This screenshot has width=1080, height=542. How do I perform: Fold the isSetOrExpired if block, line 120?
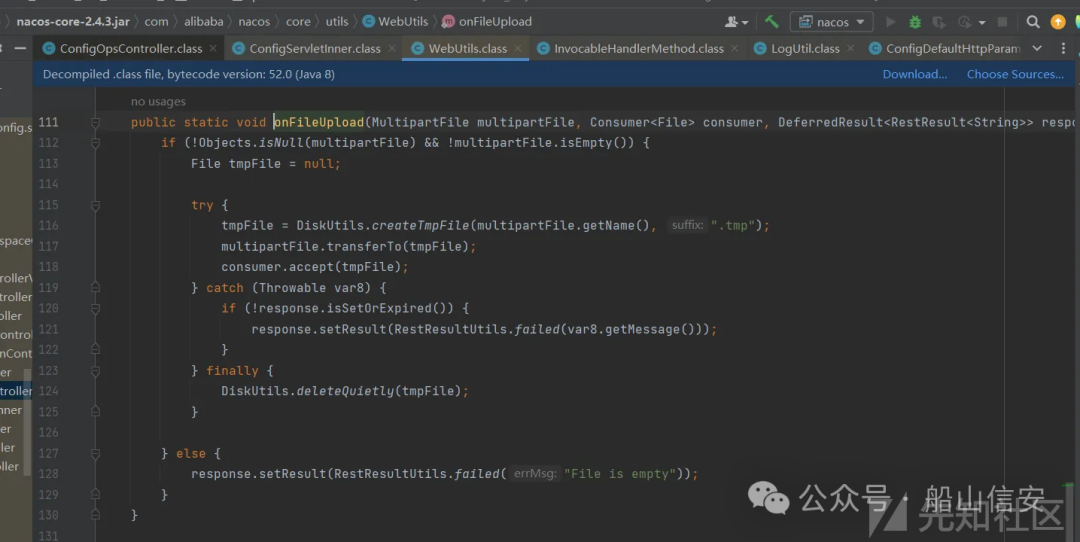[x=96, y=309]
